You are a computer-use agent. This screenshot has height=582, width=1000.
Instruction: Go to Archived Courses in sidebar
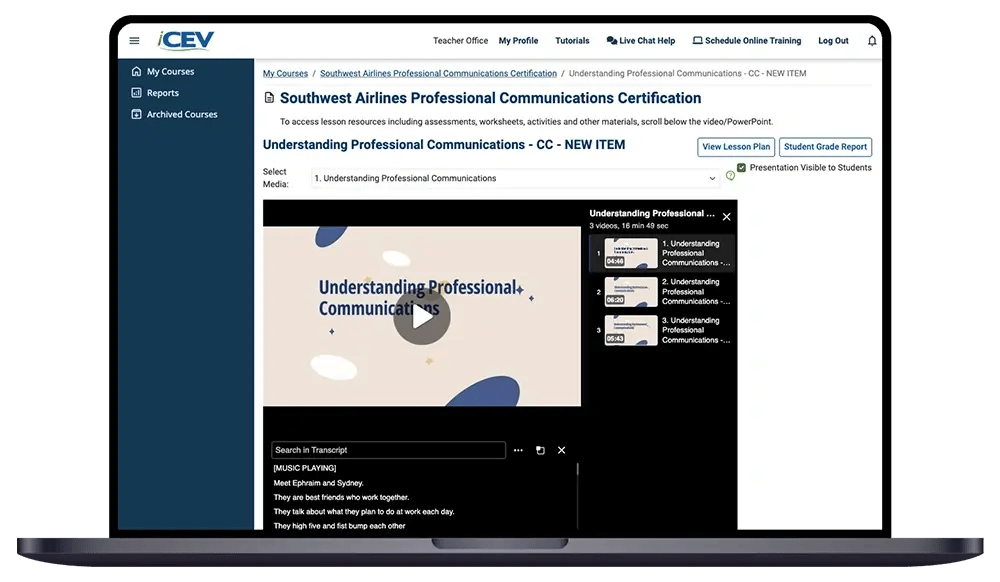tap(182, 115)
